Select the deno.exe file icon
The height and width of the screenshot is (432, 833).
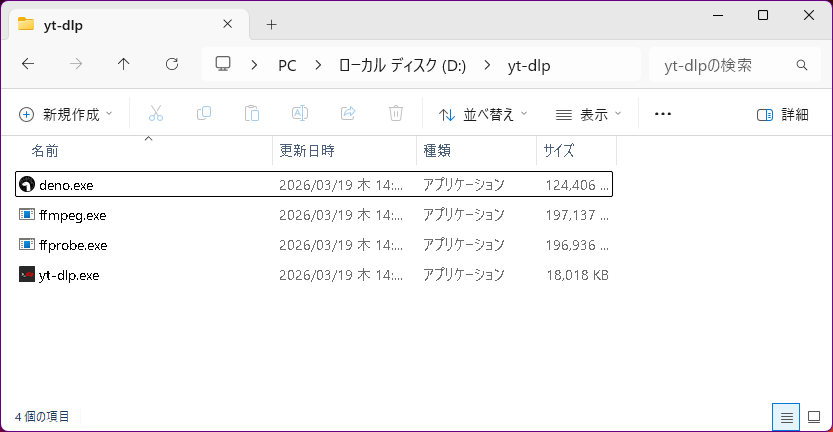click(27, 184)
